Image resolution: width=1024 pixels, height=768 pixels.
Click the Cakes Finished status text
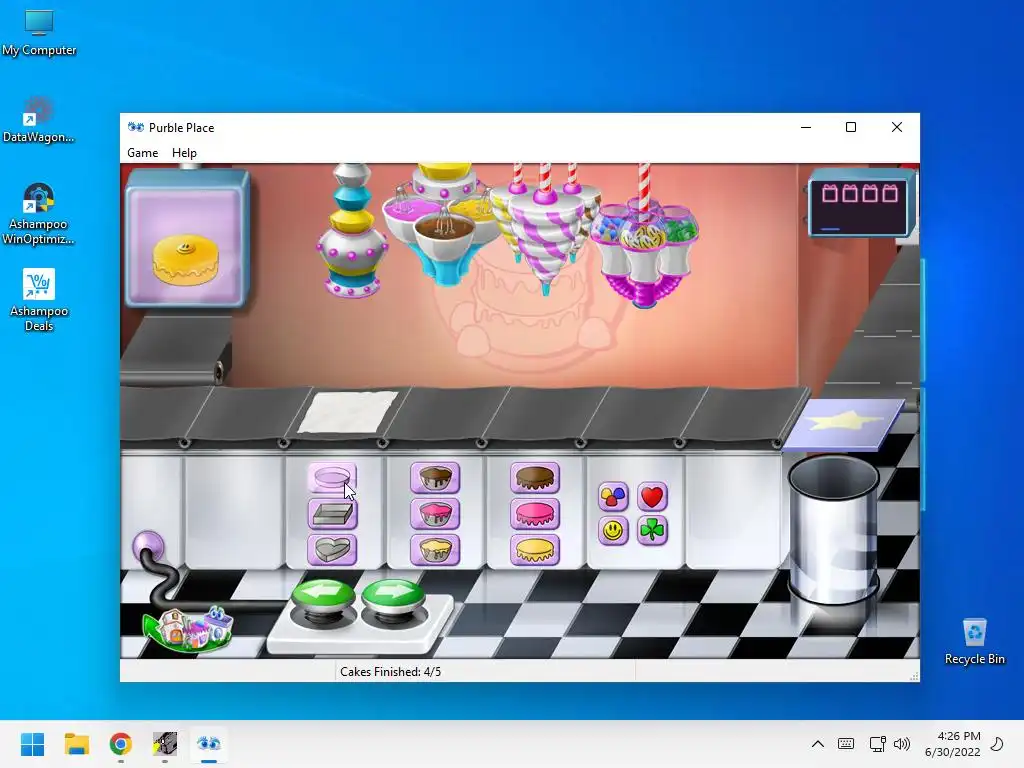390,671
